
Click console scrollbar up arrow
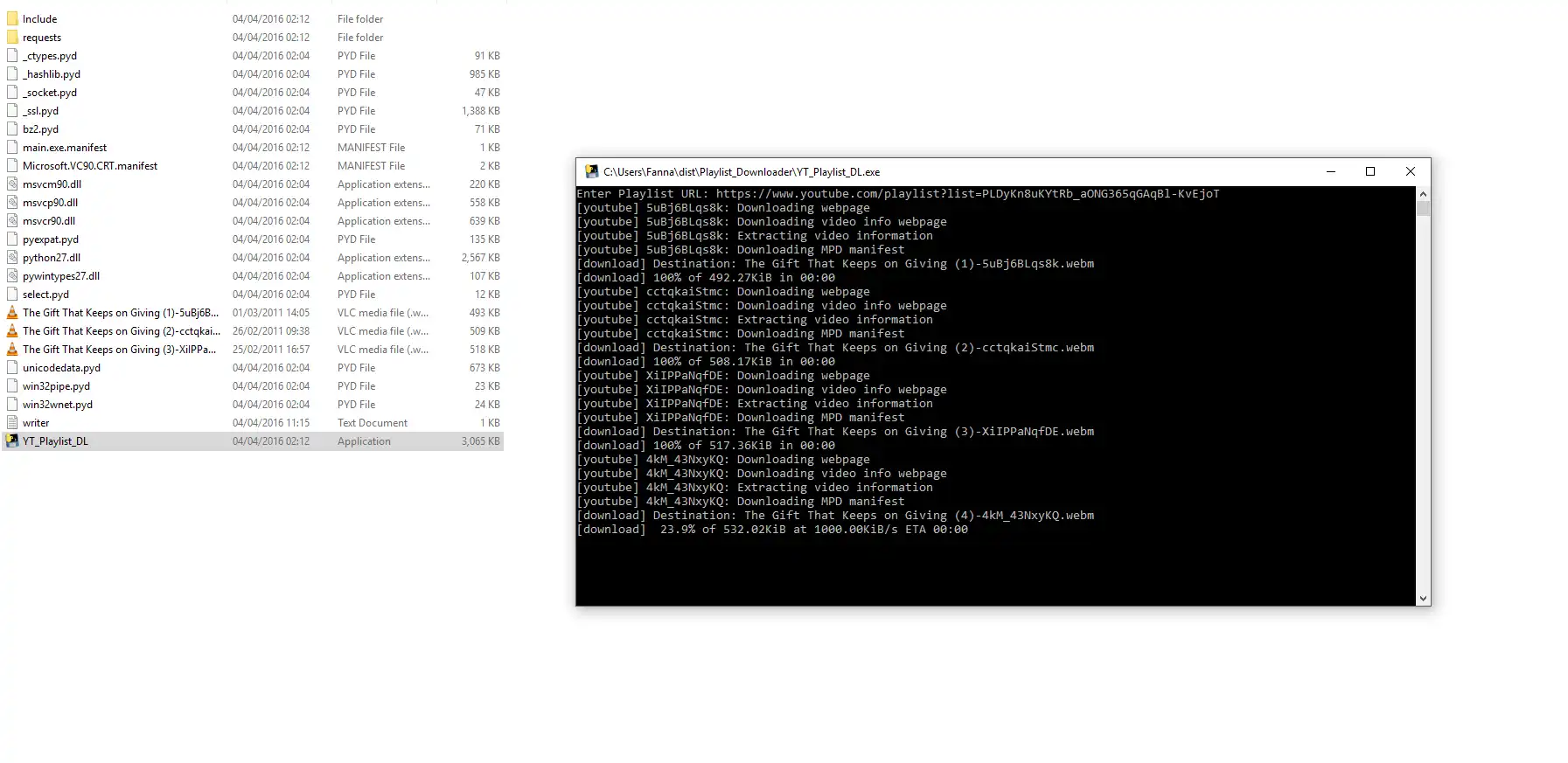tap(1423, 193)
